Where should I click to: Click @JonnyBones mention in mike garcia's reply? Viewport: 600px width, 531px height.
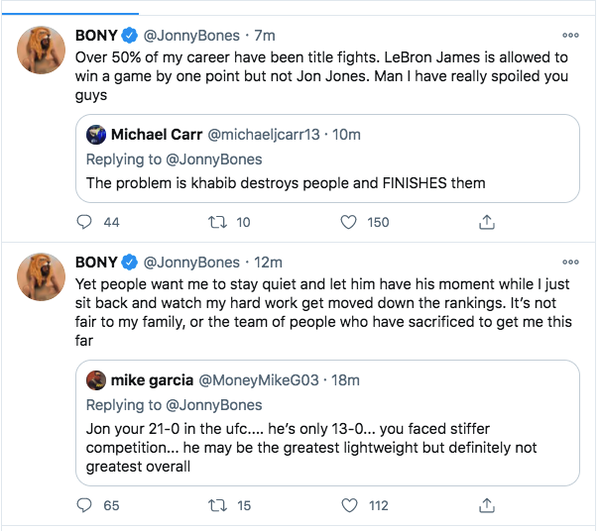click(x=215, y=405)
